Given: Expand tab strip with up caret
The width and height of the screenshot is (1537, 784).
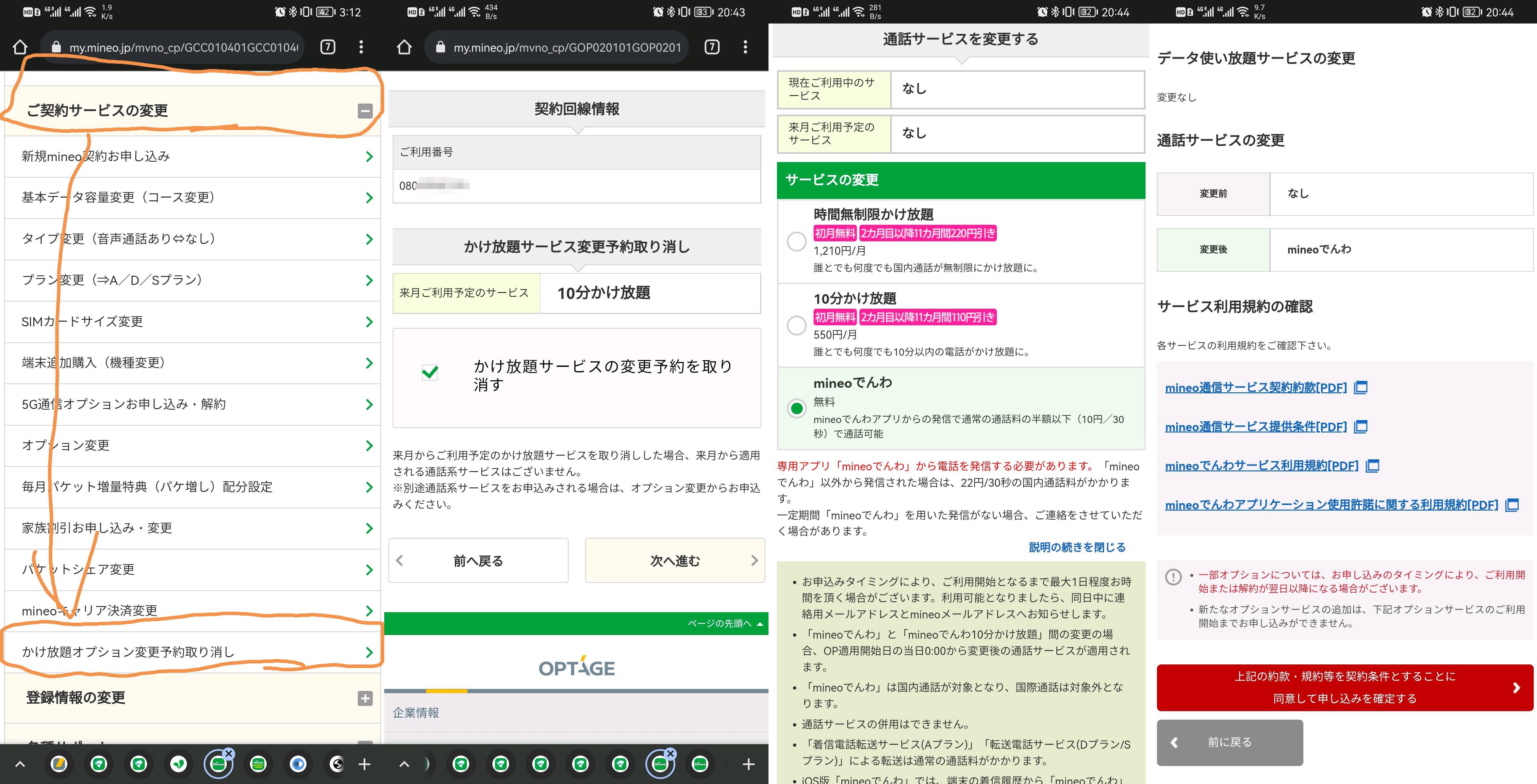Looking at the screenshot, I should coord(20,764).
